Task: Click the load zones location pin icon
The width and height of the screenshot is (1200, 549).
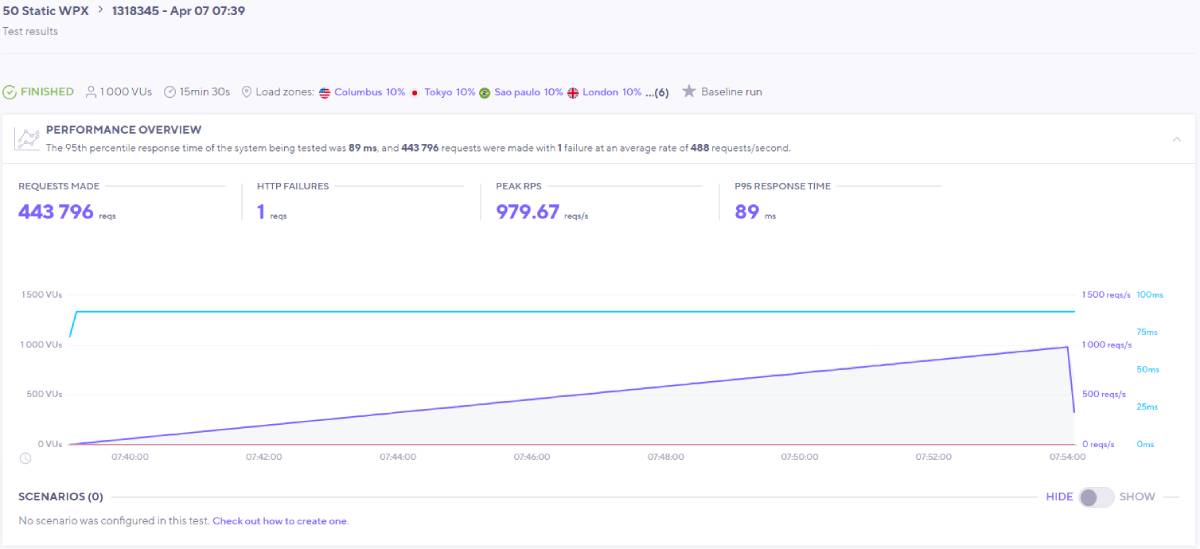Action: 246,92
